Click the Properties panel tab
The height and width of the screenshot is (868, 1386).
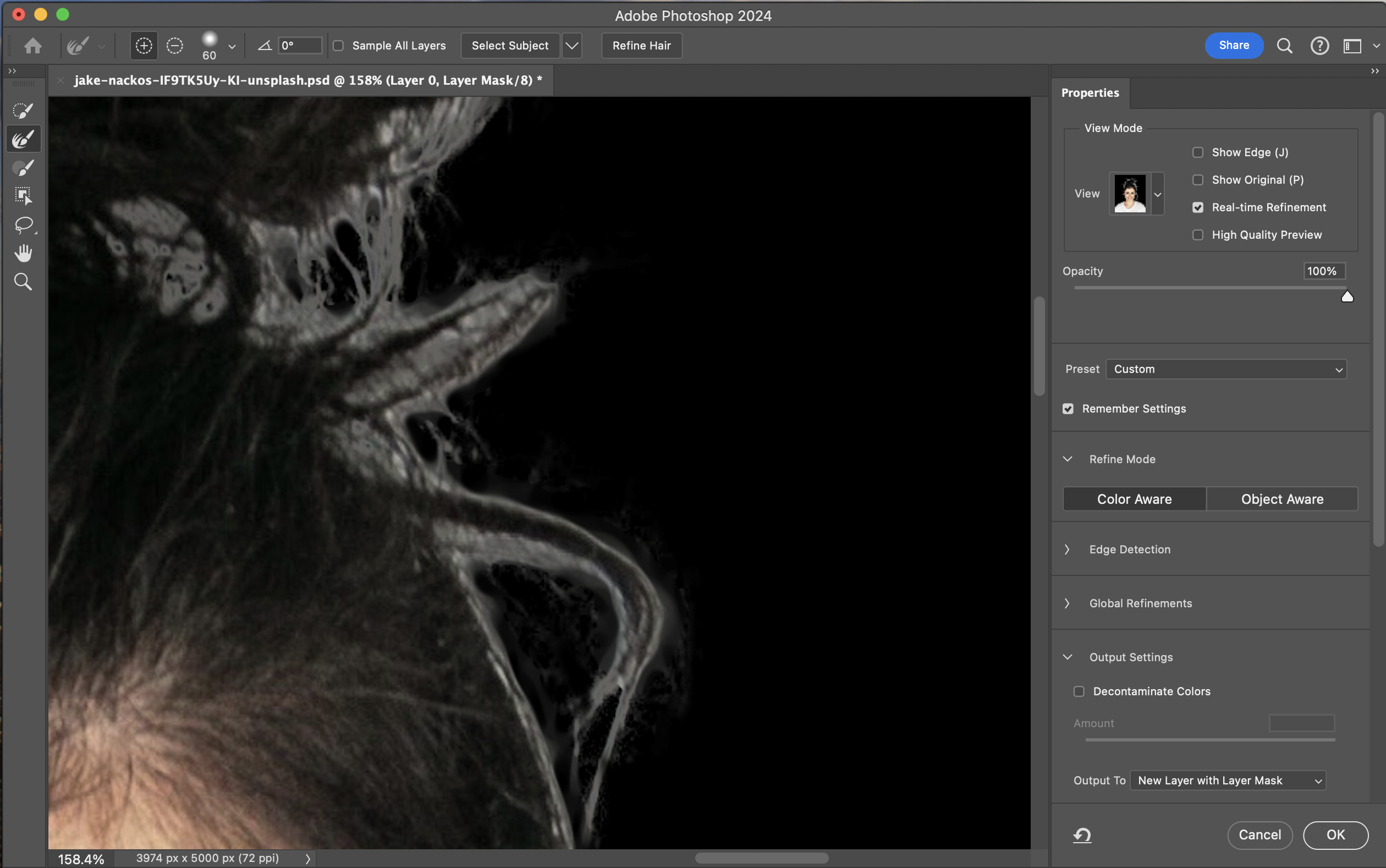[1090, 93]
